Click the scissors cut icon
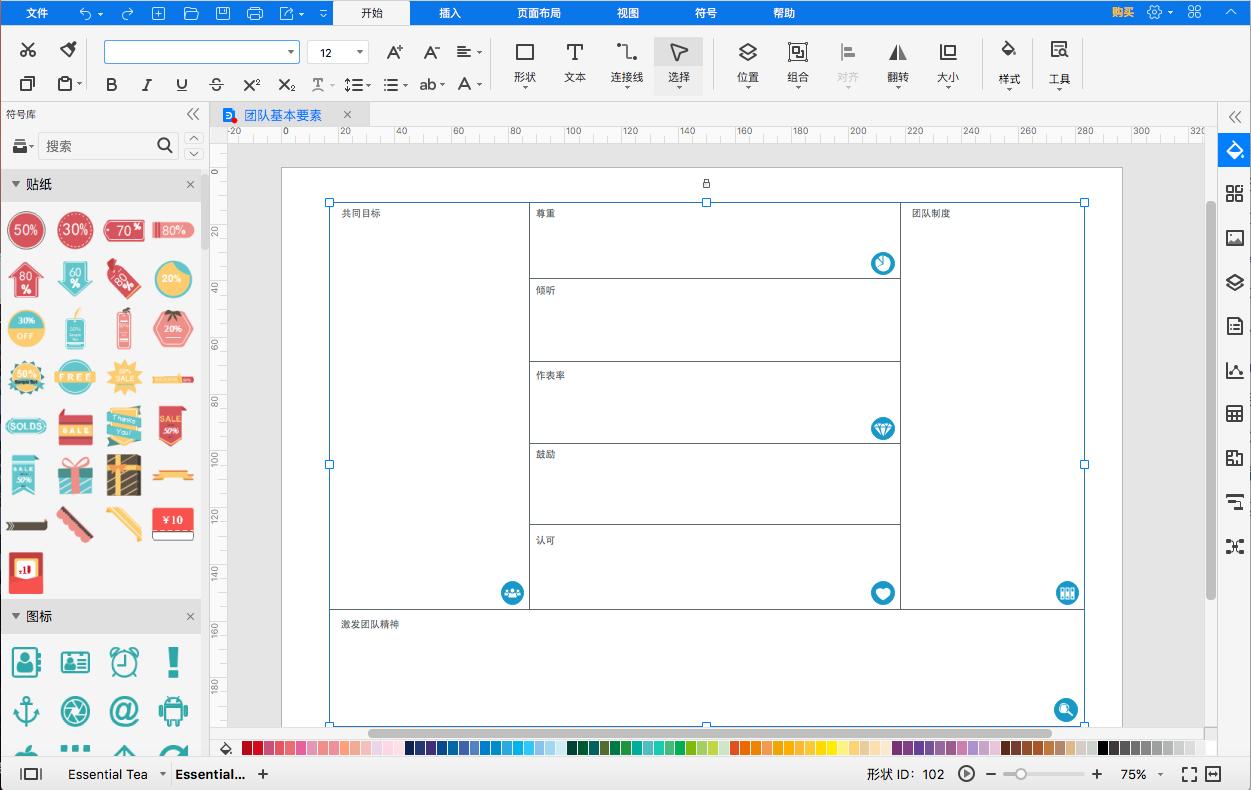 (x=28, y=50)
